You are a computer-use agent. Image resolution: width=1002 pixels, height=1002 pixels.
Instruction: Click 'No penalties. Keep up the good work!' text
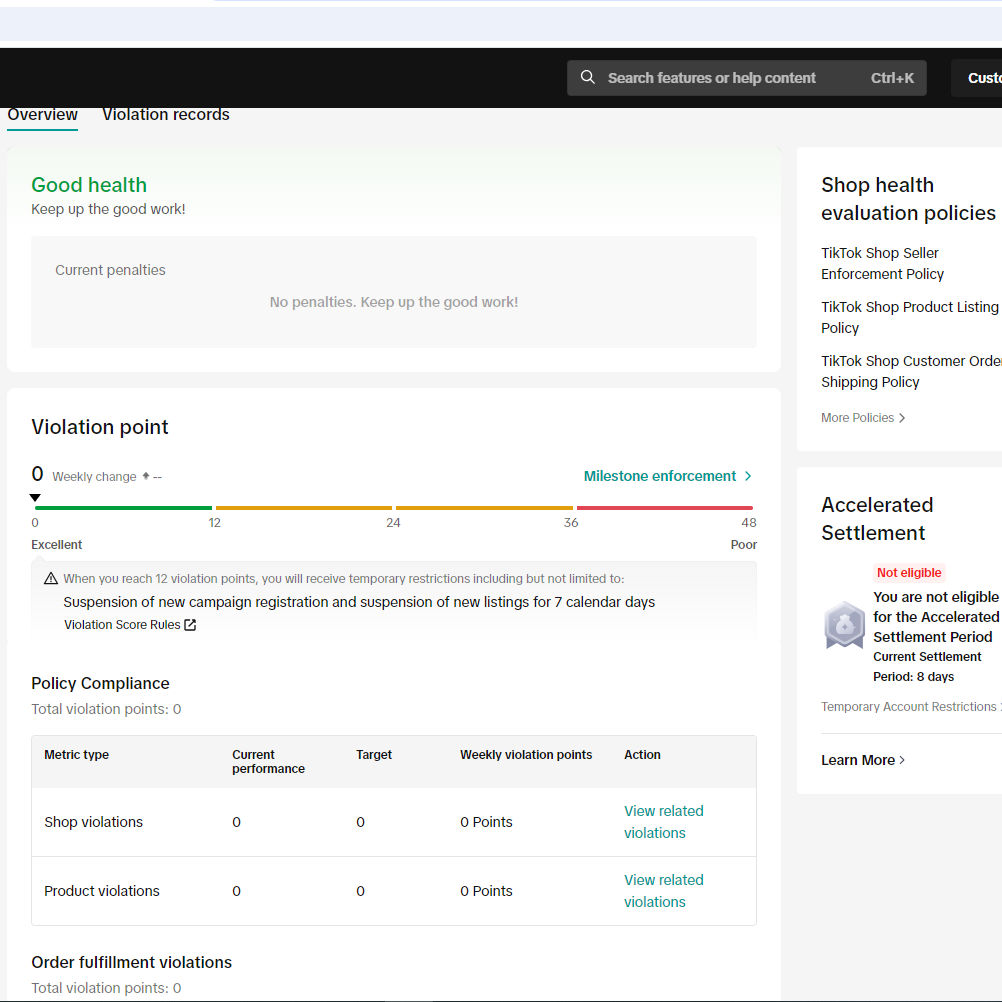point(394,302)
